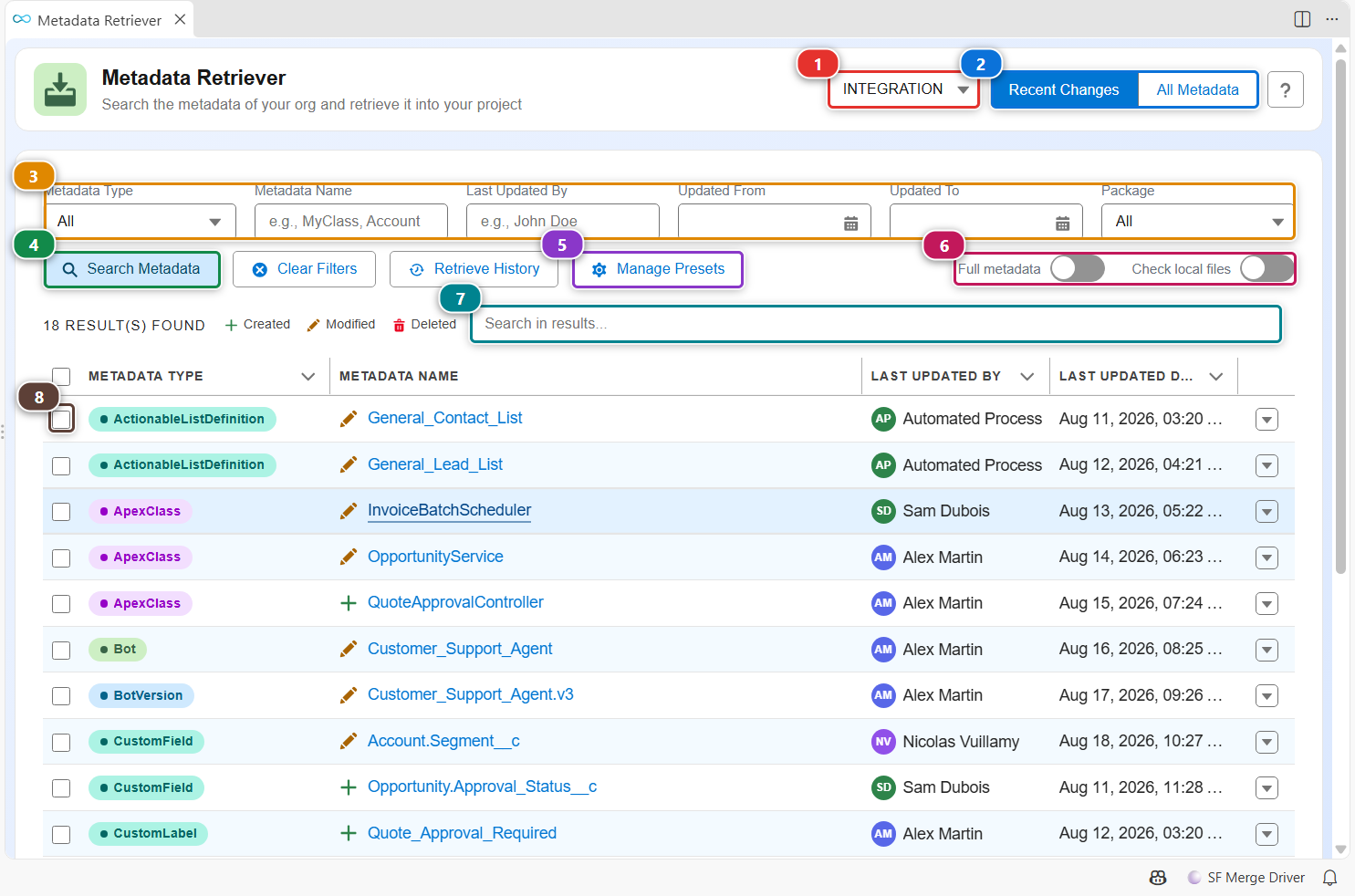Open the Updated From calendar icon
1355x896 pixels.
click(850, 224)
